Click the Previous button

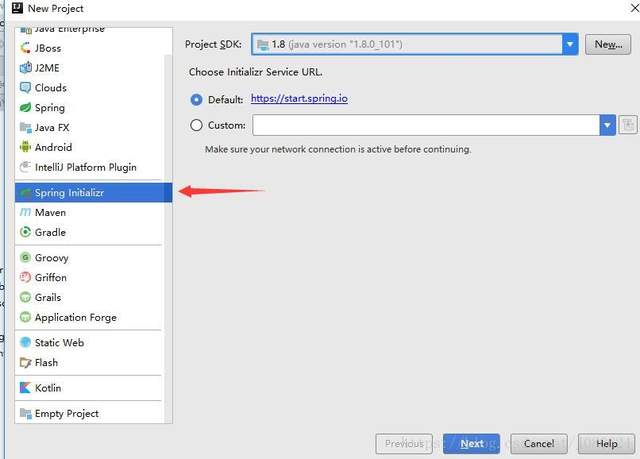coord(404,443)
